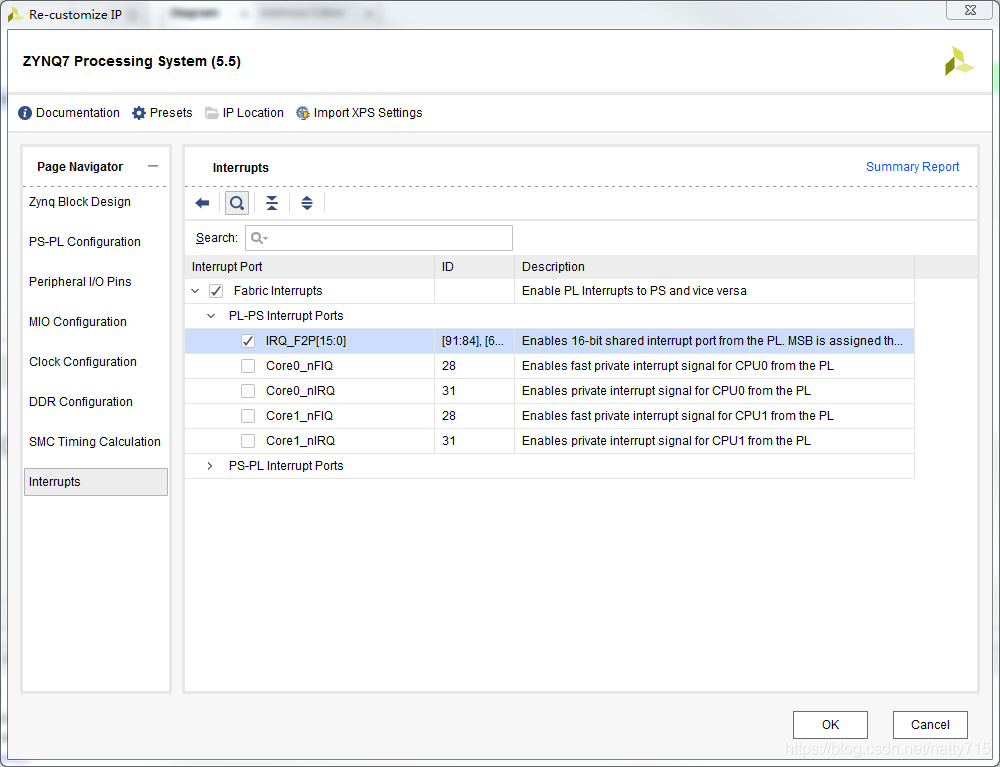Open Documentation info icon
The image size is (1000, 767).
[x=25, y=113]
